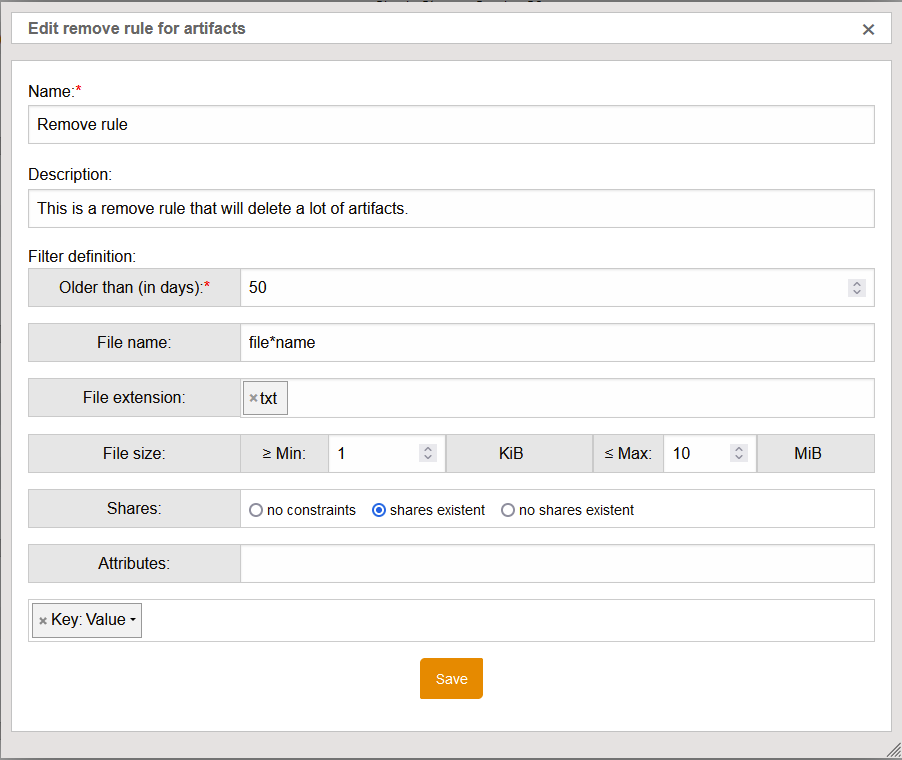
Task: Click the Max file size spinner
Action: pos(739,453)
